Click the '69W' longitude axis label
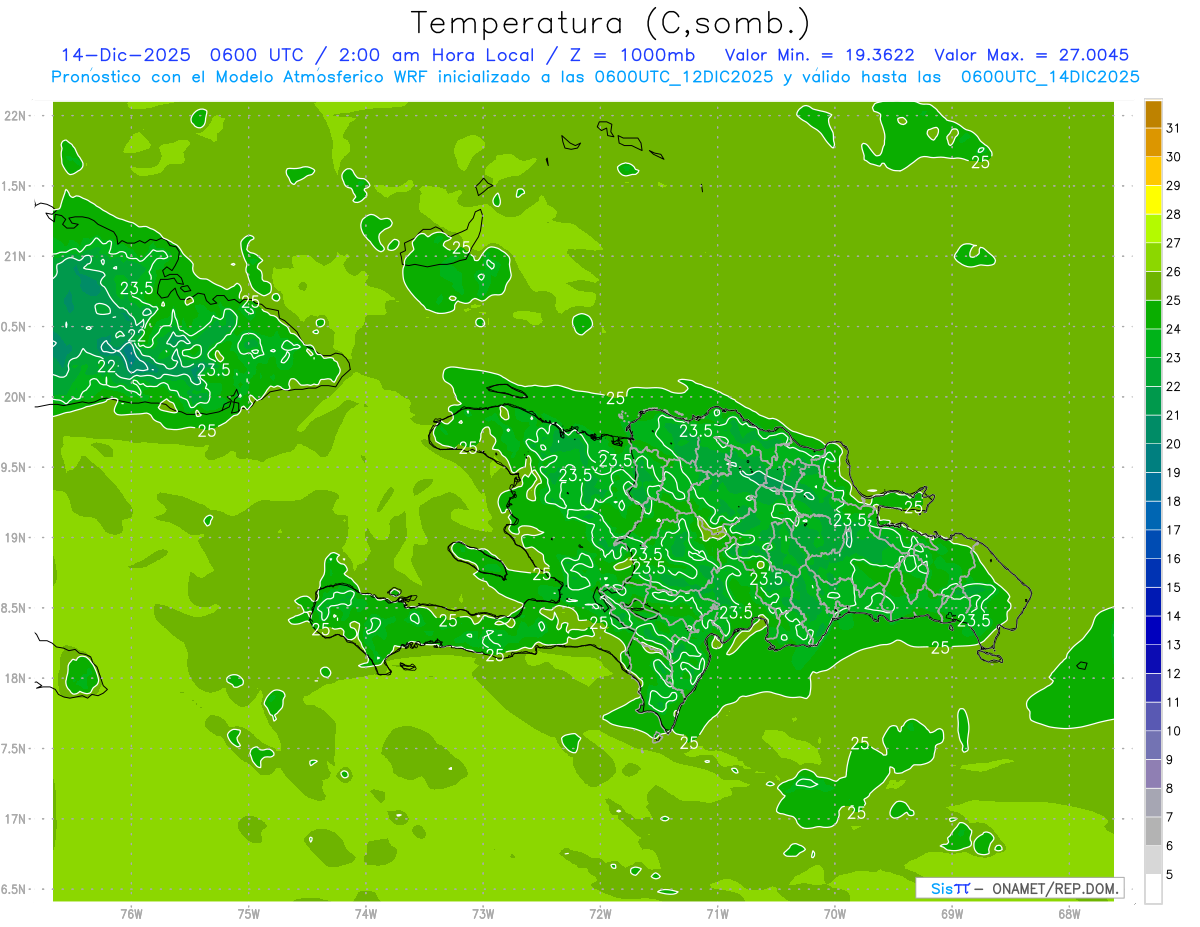The width and height of the screenshot is (1200, 927). [951, 913]
